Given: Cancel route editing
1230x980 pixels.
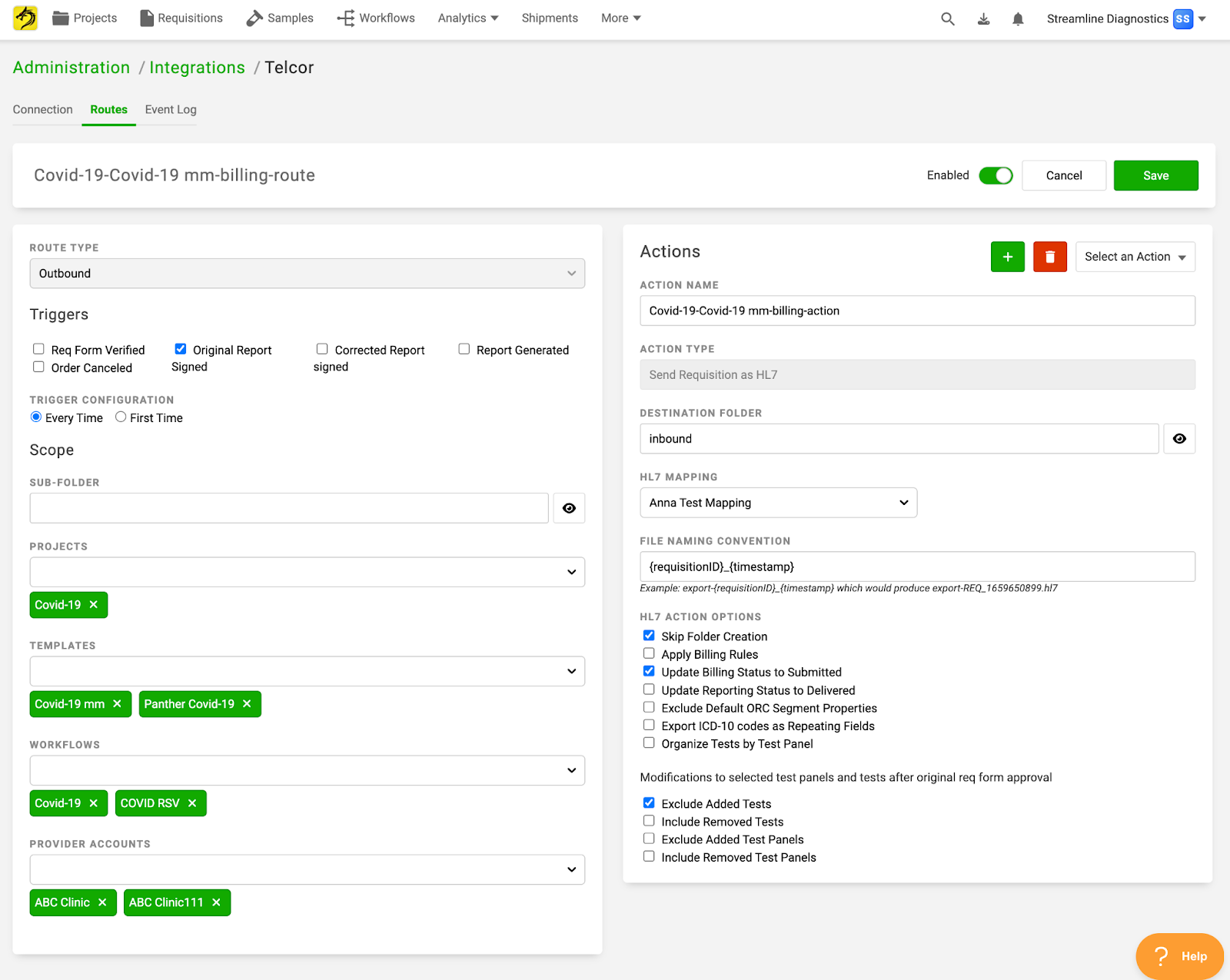Looking at the screenshot, I should tap(1064, 175).
